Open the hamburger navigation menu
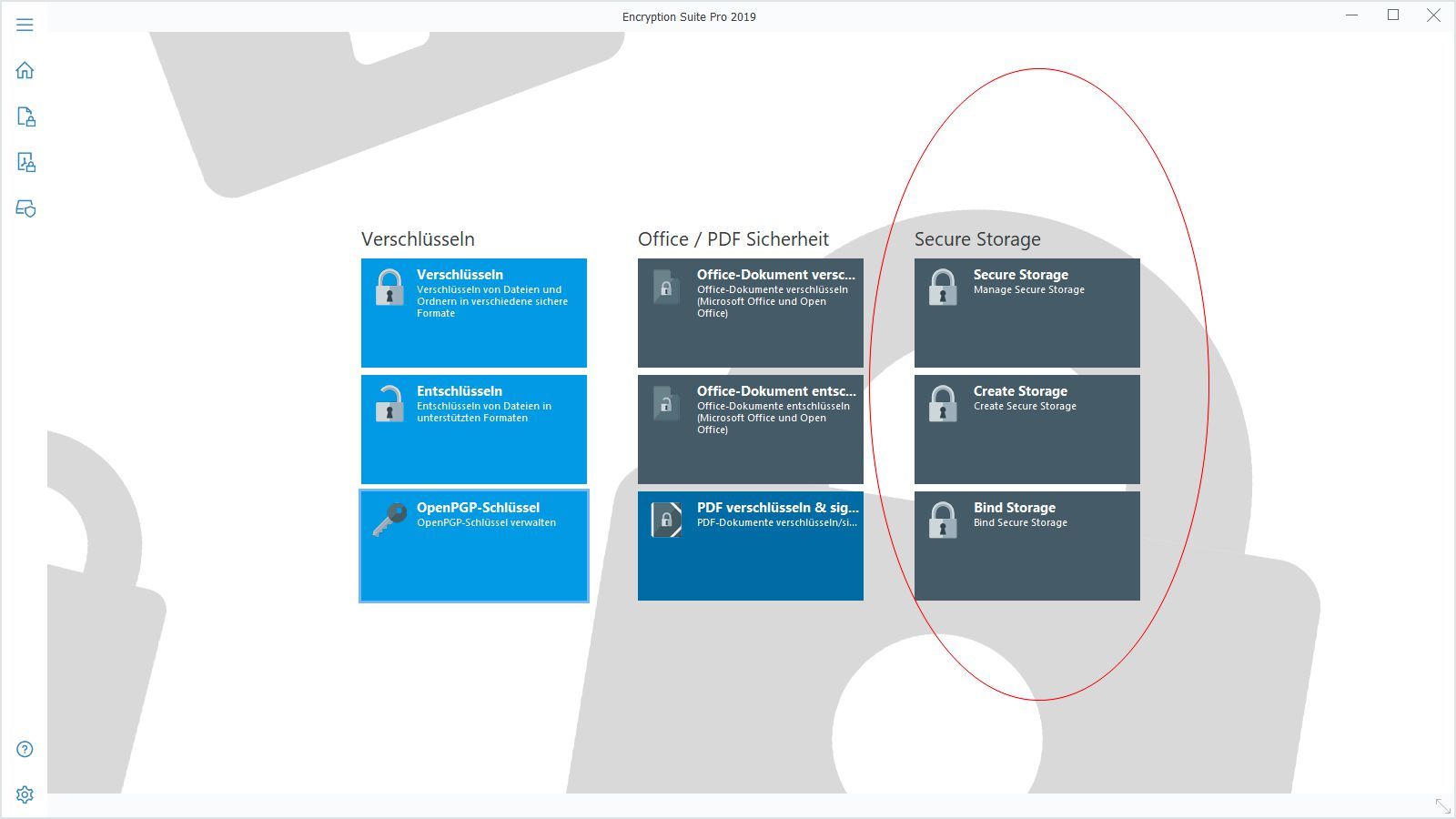 tap(25, 25)
